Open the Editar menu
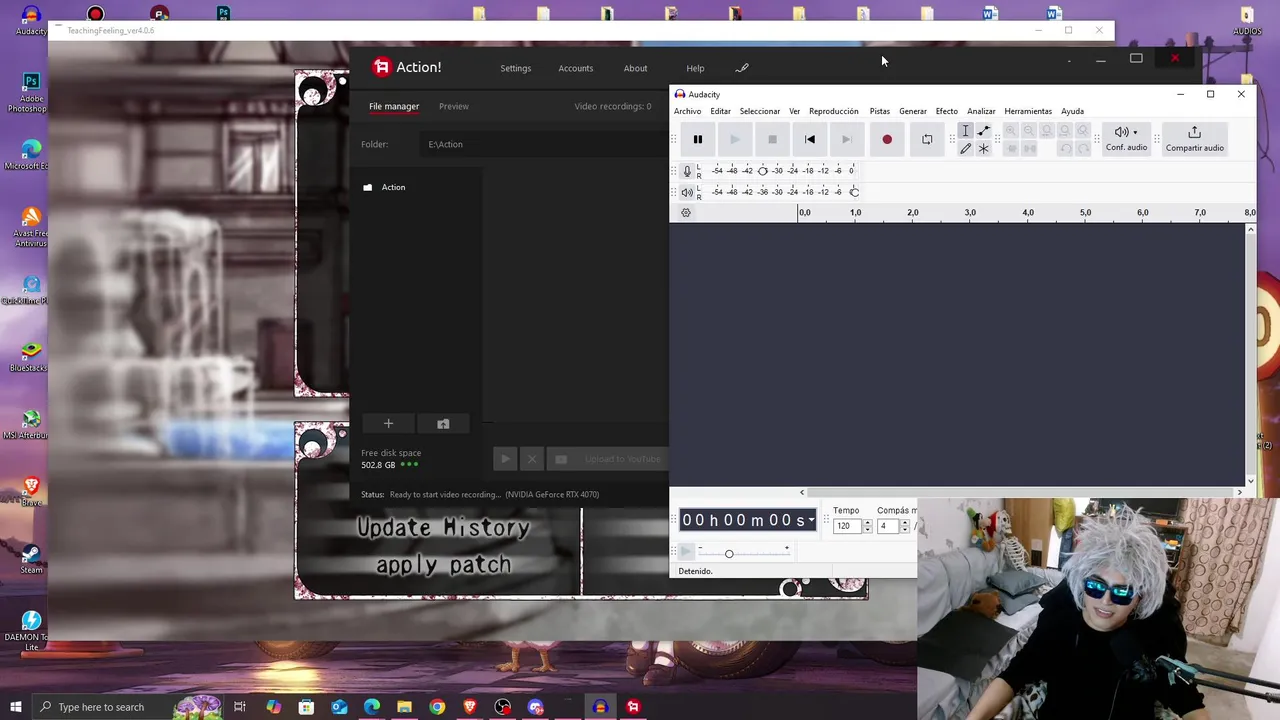The width and height of the screenshot is (1280, 720). (720, 111)
